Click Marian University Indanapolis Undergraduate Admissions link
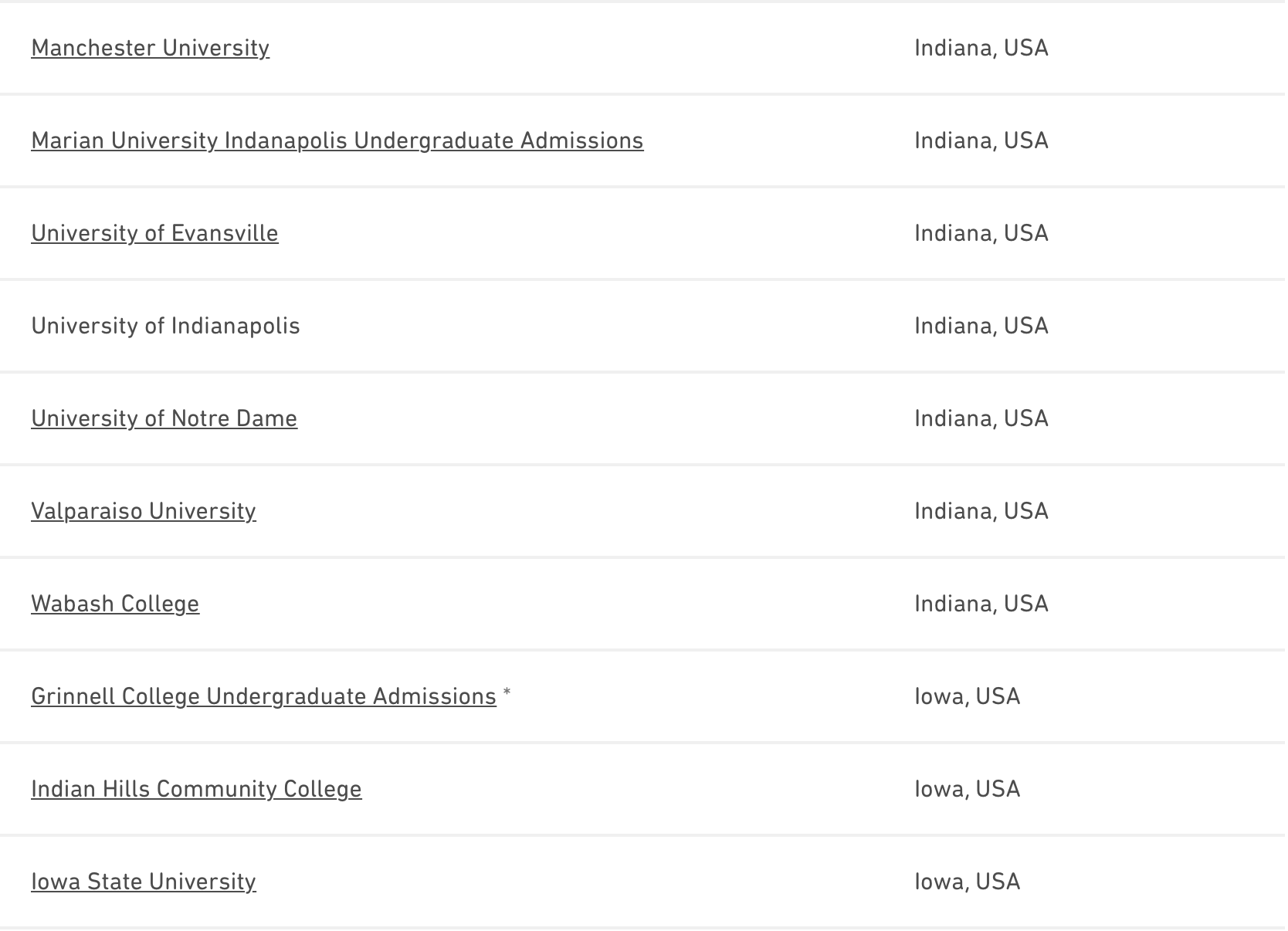Image resolution: width=1288 pixels, height=931 pixels. point(337,140)
